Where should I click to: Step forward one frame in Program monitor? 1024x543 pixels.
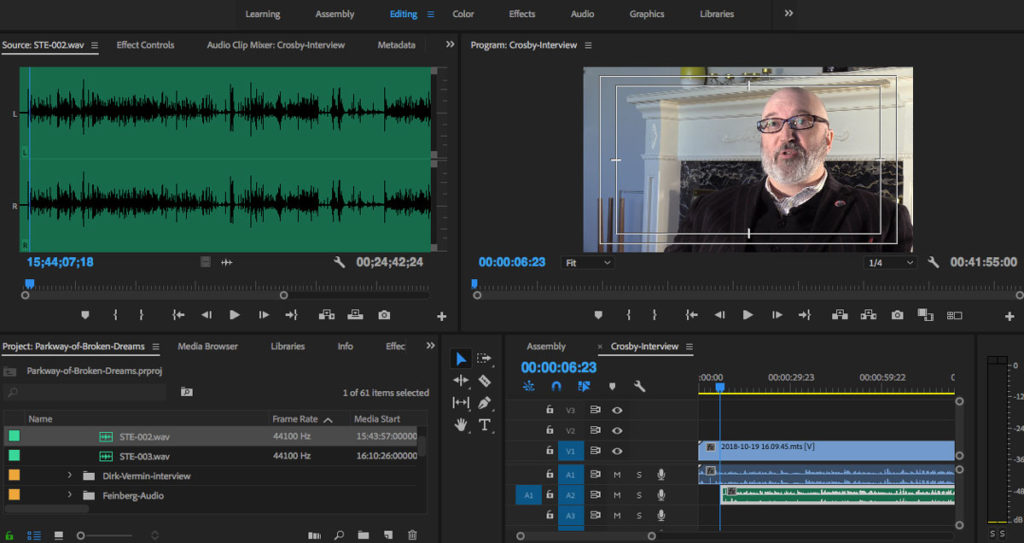[776, 315]
